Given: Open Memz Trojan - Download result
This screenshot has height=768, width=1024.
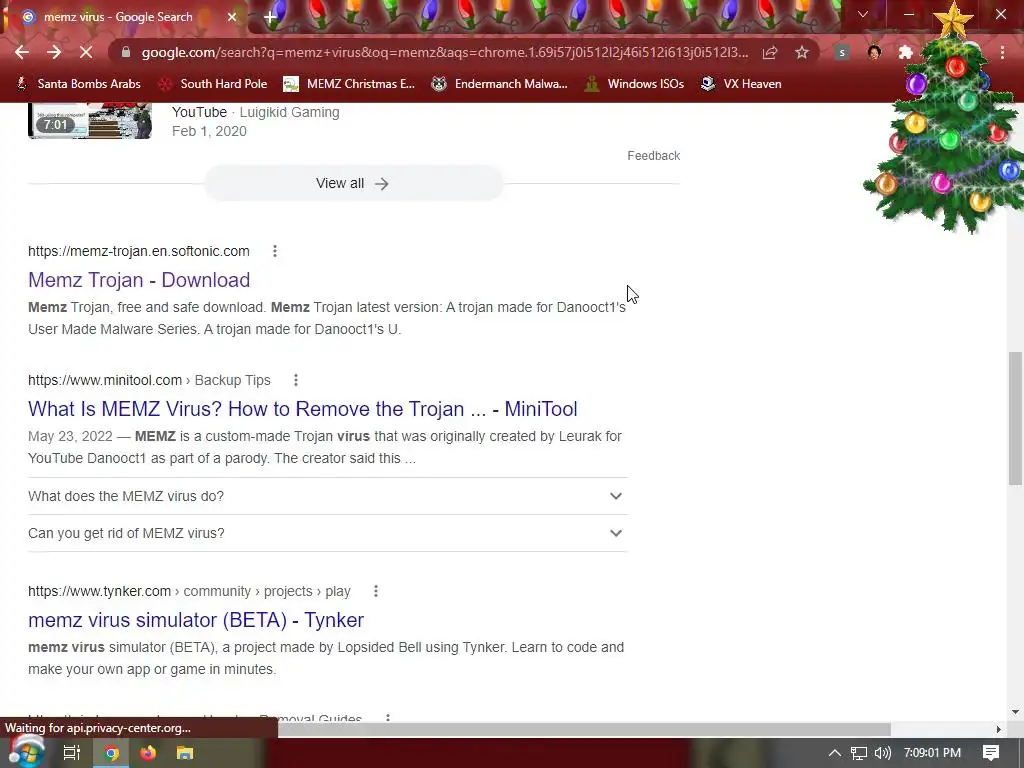Looking at the screenshot, I should tap(139, 280).
